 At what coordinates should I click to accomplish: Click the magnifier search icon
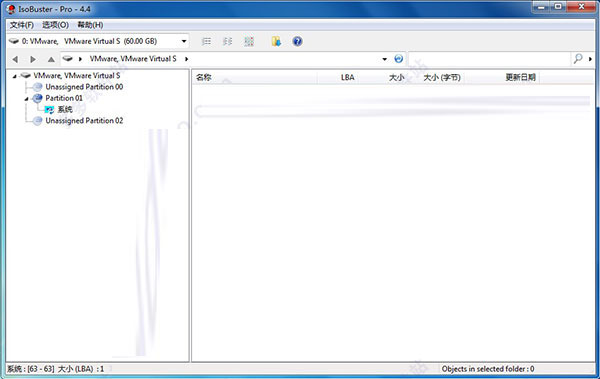click(577, 59)
